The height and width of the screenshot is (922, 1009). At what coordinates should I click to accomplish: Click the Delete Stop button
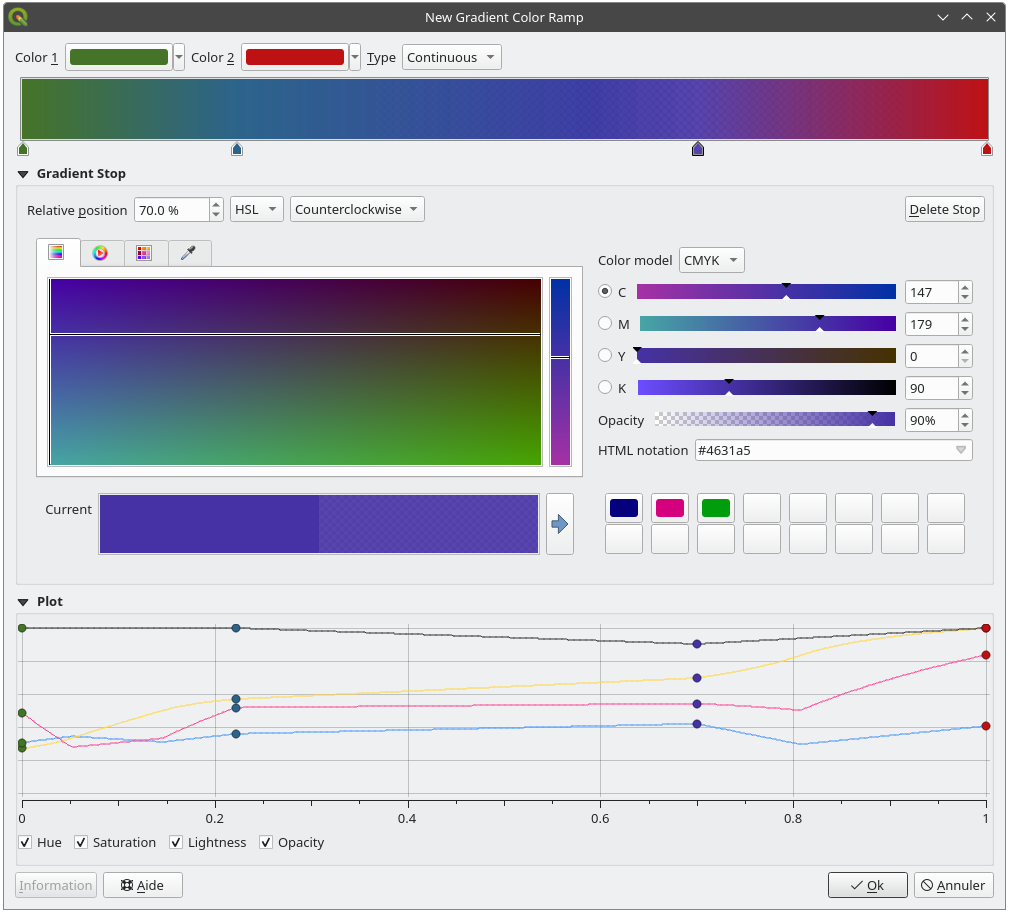pyautogui.click(x=944, y=209)
